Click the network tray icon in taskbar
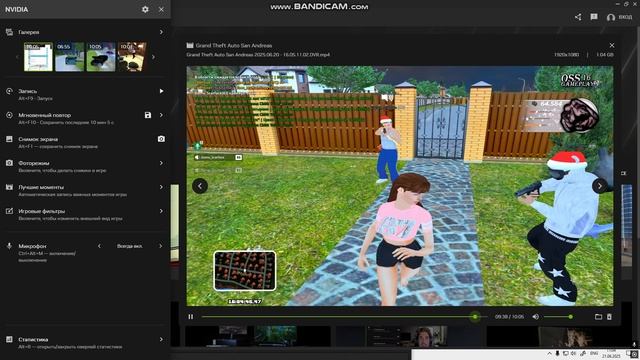Screen dimensions: 640x360 tap(566, 353)
